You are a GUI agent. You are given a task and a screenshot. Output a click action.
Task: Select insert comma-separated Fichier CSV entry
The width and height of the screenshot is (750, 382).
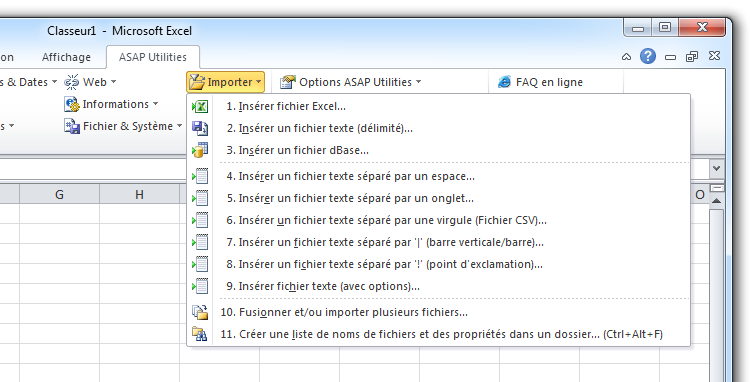[439, 220]
